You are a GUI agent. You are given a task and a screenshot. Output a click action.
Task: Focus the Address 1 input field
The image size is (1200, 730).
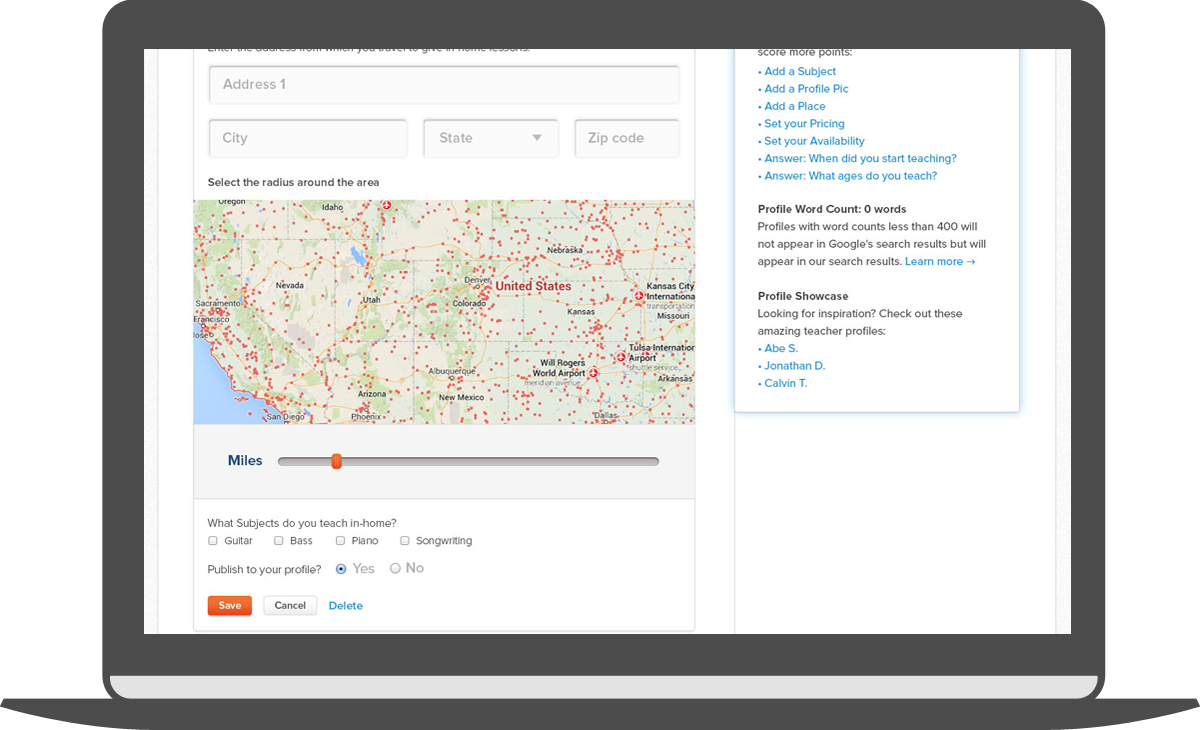444,85
